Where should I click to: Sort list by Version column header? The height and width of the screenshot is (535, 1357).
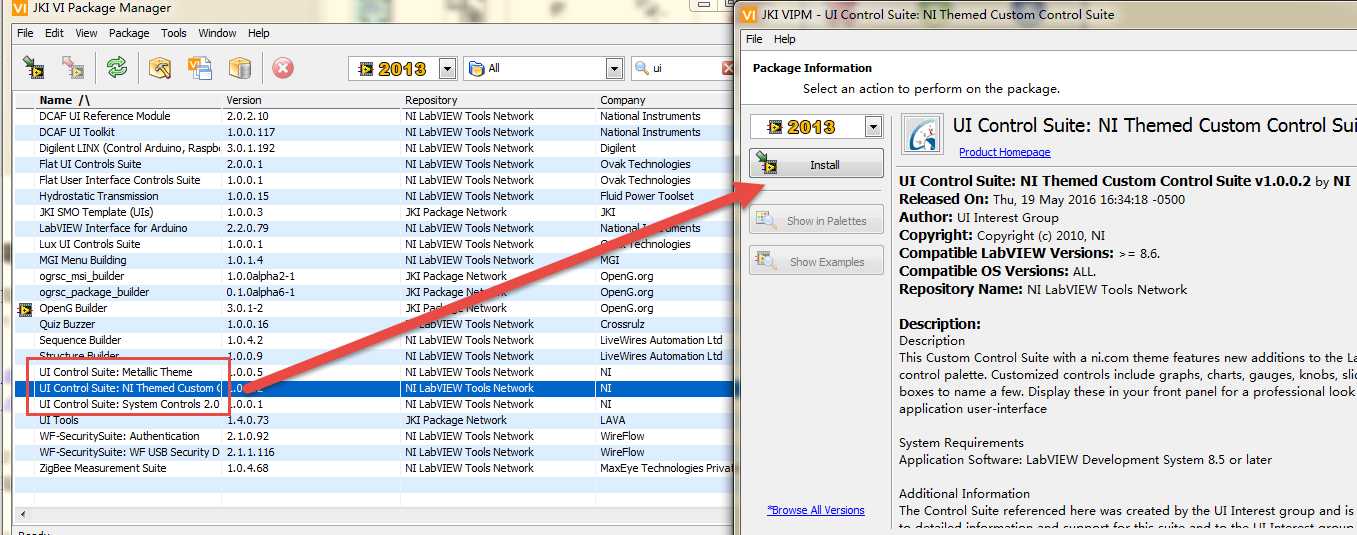tap(311, 100)
